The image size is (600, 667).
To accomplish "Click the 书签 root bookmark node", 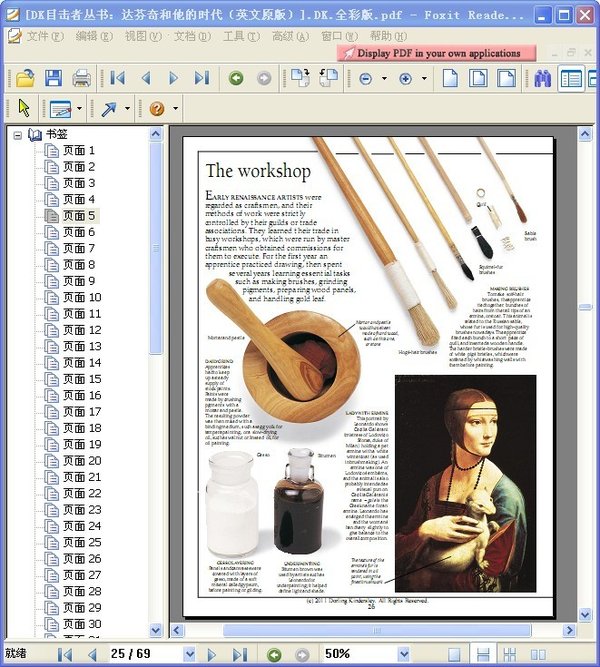I will (x=57, y=134).
